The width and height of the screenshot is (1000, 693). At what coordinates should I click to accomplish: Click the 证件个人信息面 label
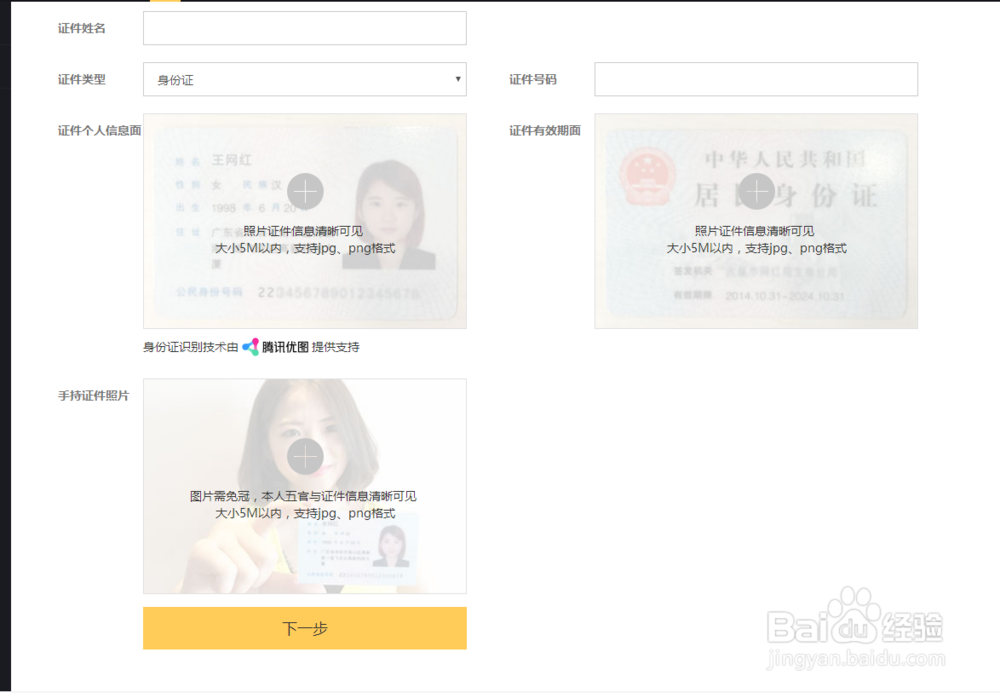99,131
